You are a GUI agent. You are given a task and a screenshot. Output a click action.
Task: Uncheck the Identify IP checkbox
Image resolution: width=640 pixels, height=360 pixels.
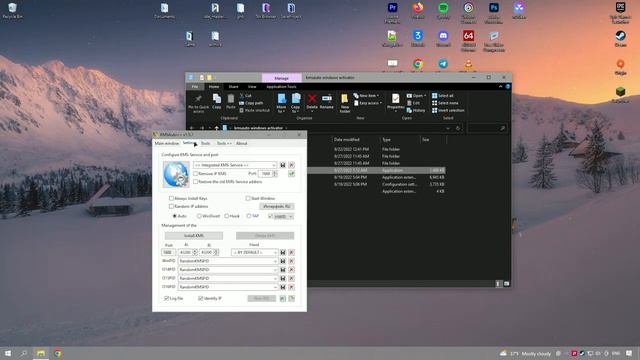tap(200, 298)
